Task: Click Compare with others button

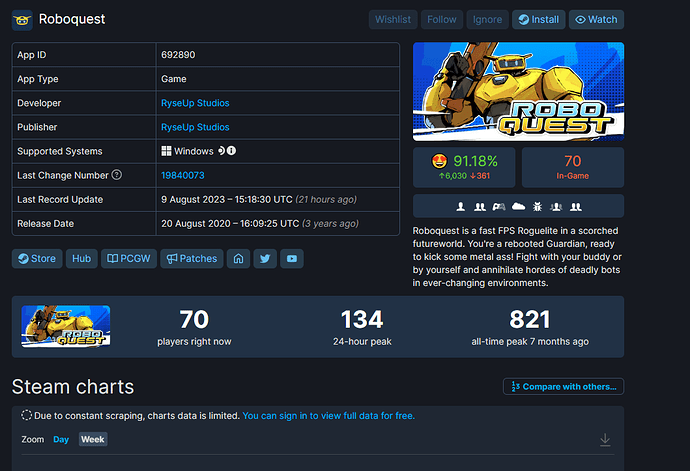Action: (x=563, y=386)
